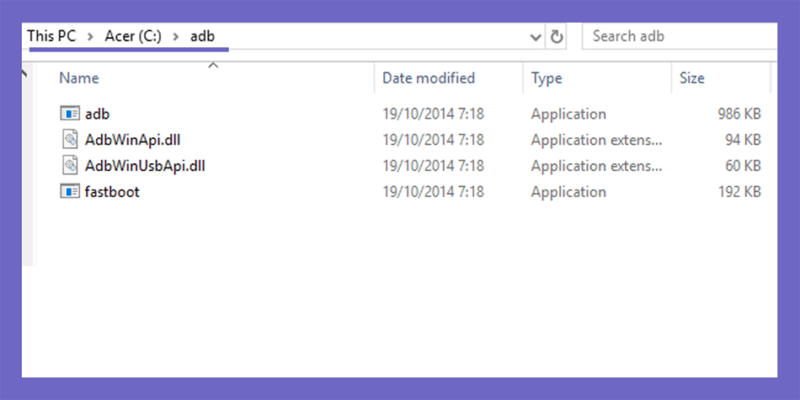Select the file named adb

97,114
